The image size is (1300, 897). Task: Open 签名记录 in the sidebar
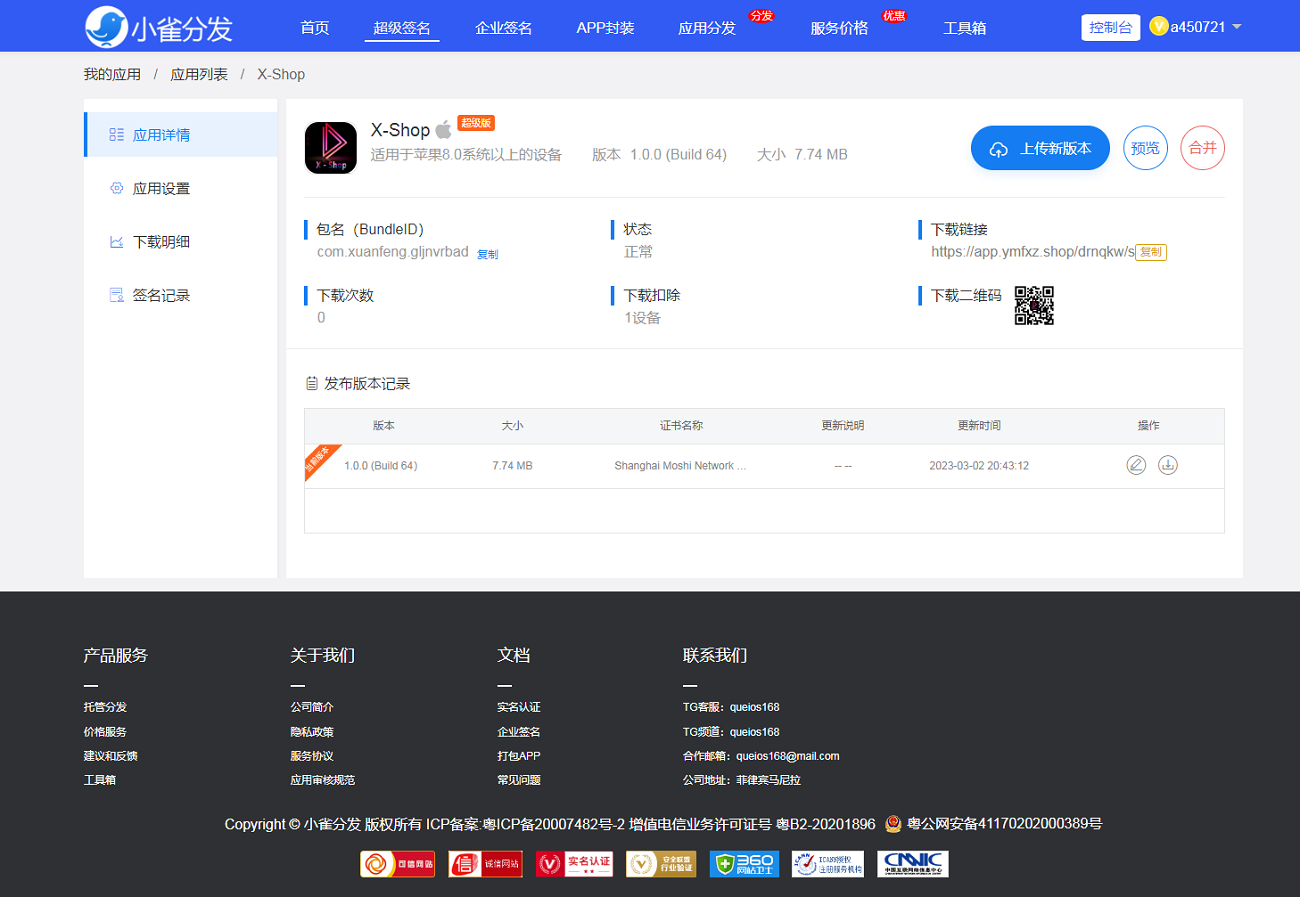pos(161,295)
